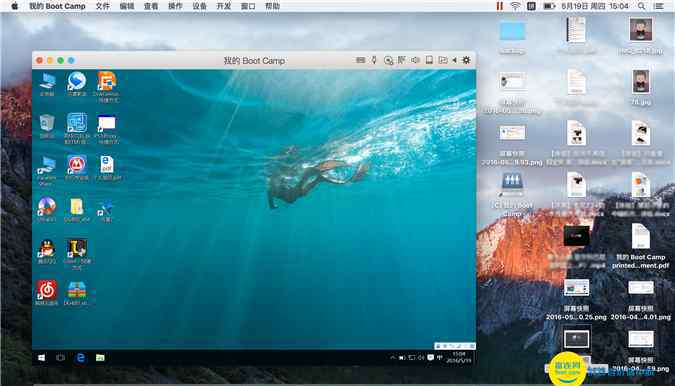Open the 设备 menu in the menu bar
The height and width of the screenshot is (386, 675).
click(199, 6)
